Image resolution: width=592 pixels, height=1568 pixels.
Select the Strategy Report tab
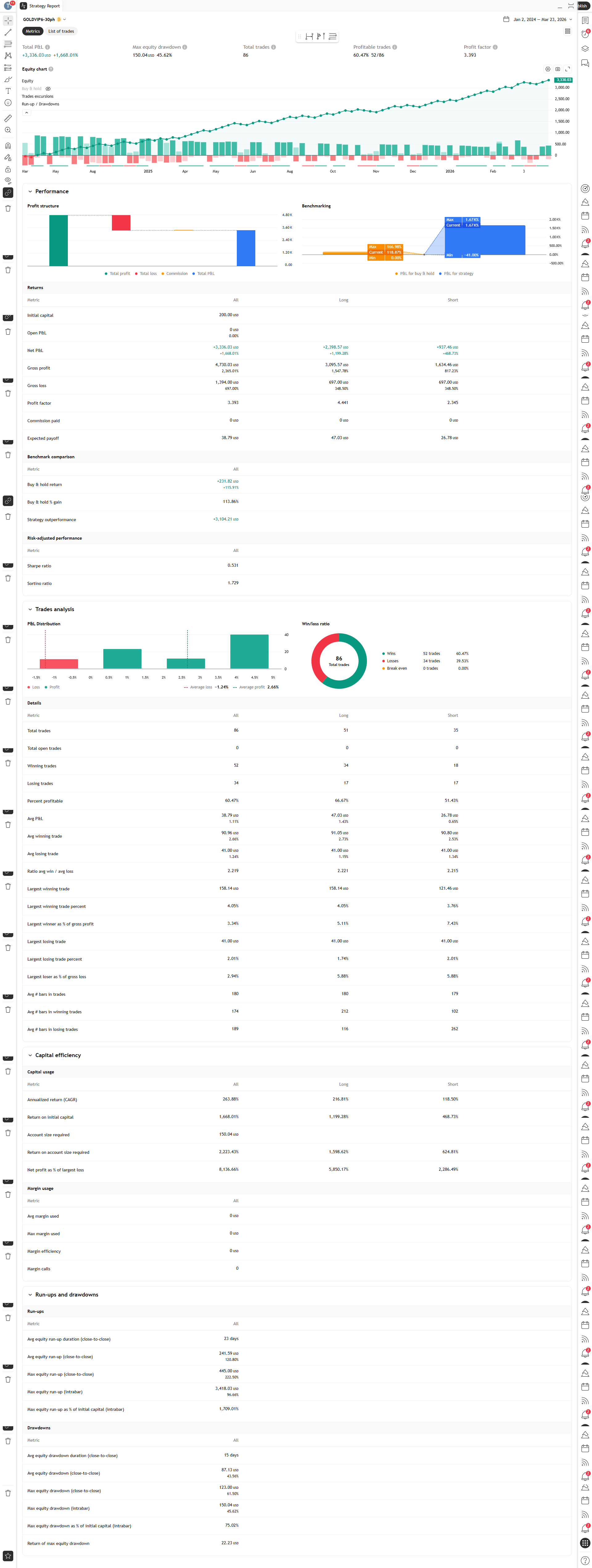pos(41,6)
